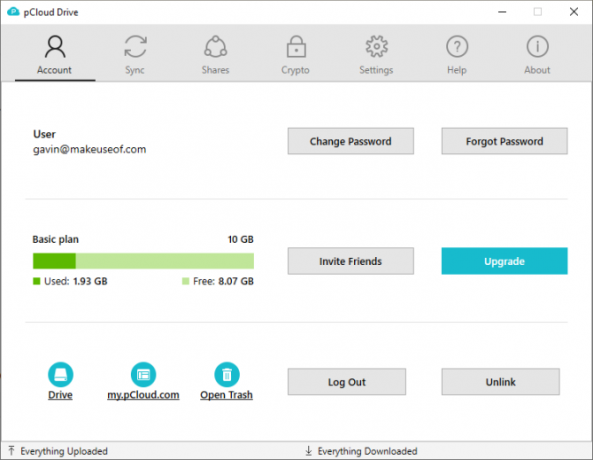Click the Open Trash text link
Image resolution: width=593 pixels, height=460 pixels.
tap(227, 395)
